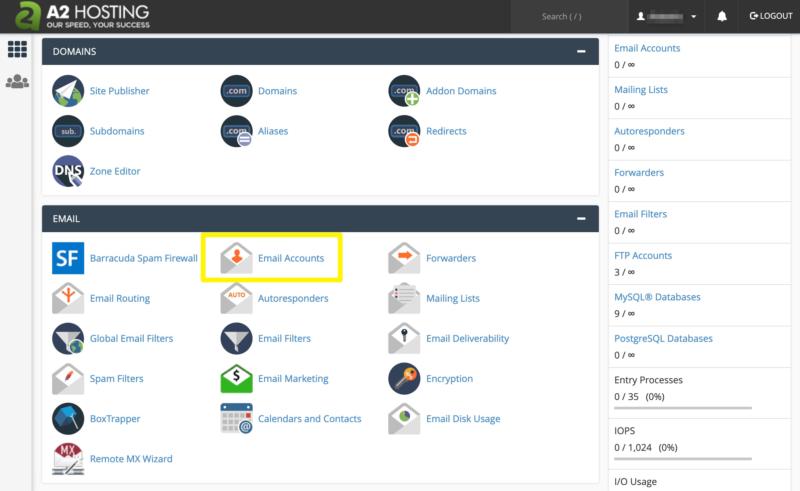Open the Email Accounts link
Image resolution: width=800 pixels, height=491 pixels.
click(290, 258)
